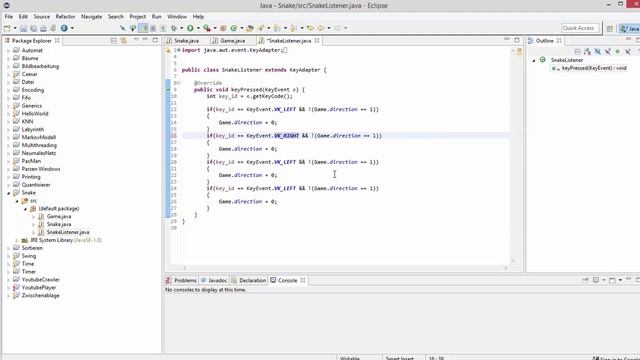Open the Refactor menu
Screen dimensions: 640x360
click(65, 16)
